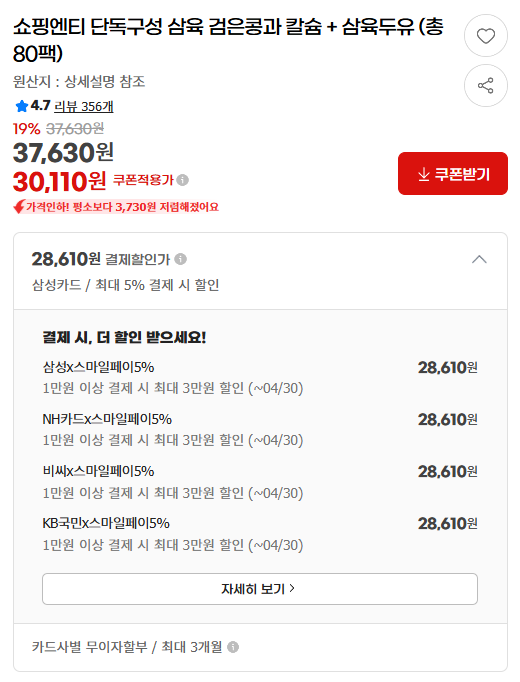520x682 pixels.
Task: Click the 28,610원 결제할인가 header
Action: (x=260, y=271)
